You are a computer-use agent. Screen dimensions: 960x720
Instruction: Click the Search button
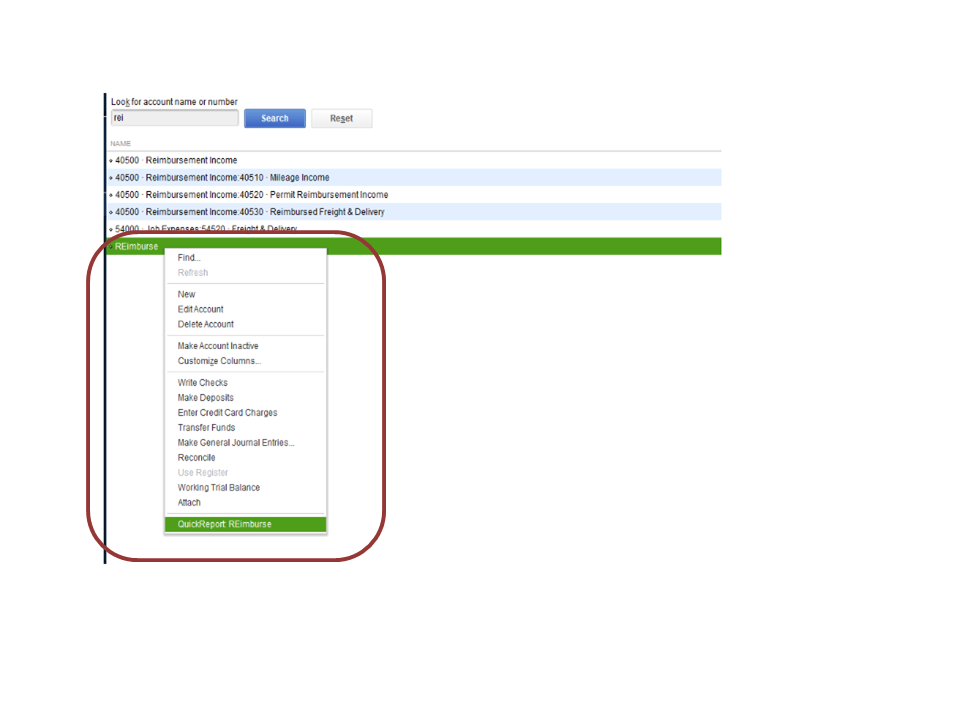[x=274, y=118]
